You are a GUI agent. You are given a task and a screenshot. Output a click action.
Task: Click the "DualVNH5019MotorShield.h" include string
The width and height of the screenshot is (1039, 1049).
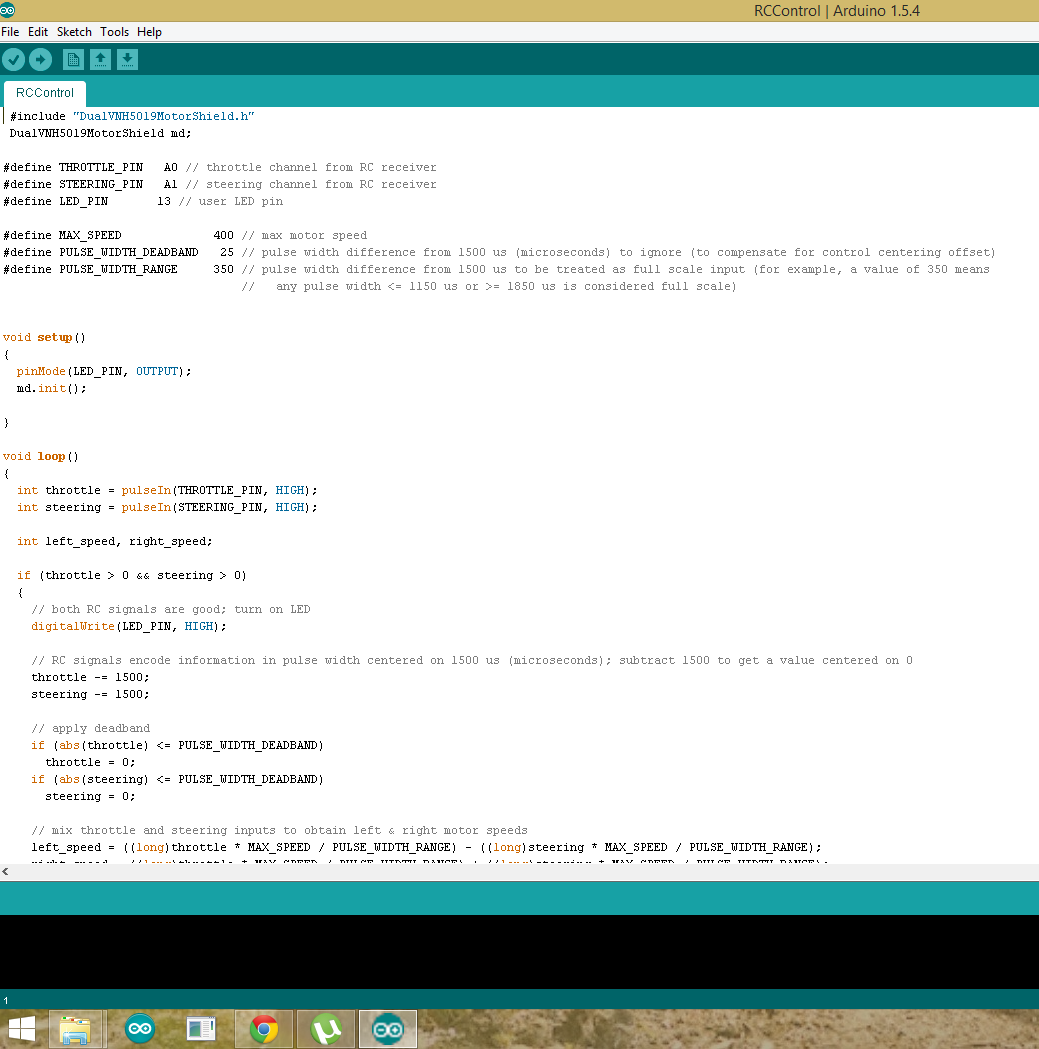[164, 116]
